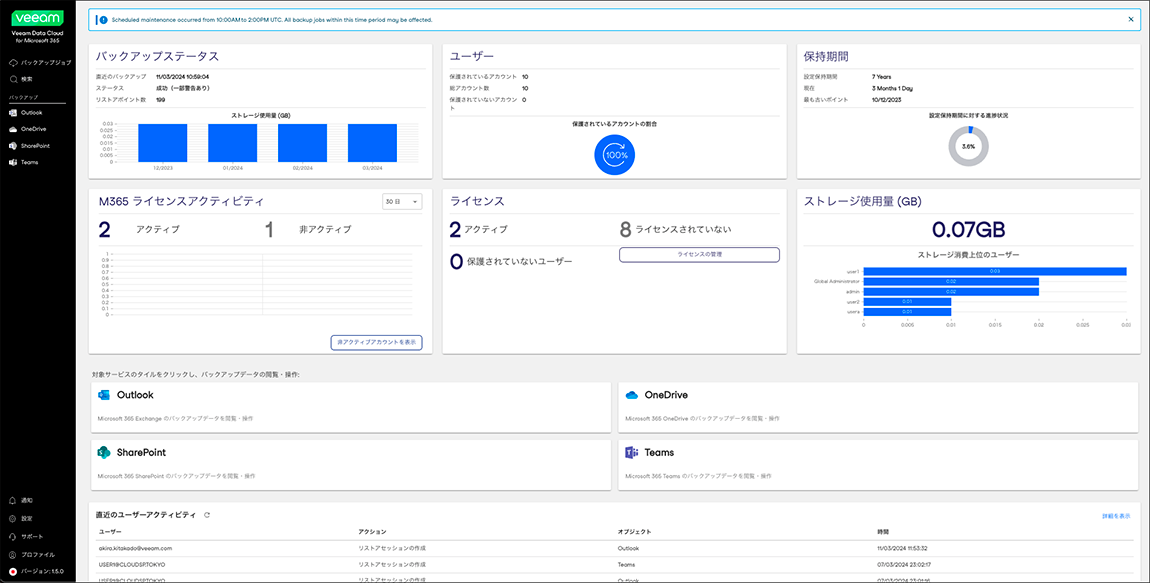This screenshot has height=583, width=1150.
Task: Click the user2 storage bar
Action: pos(907,301)
